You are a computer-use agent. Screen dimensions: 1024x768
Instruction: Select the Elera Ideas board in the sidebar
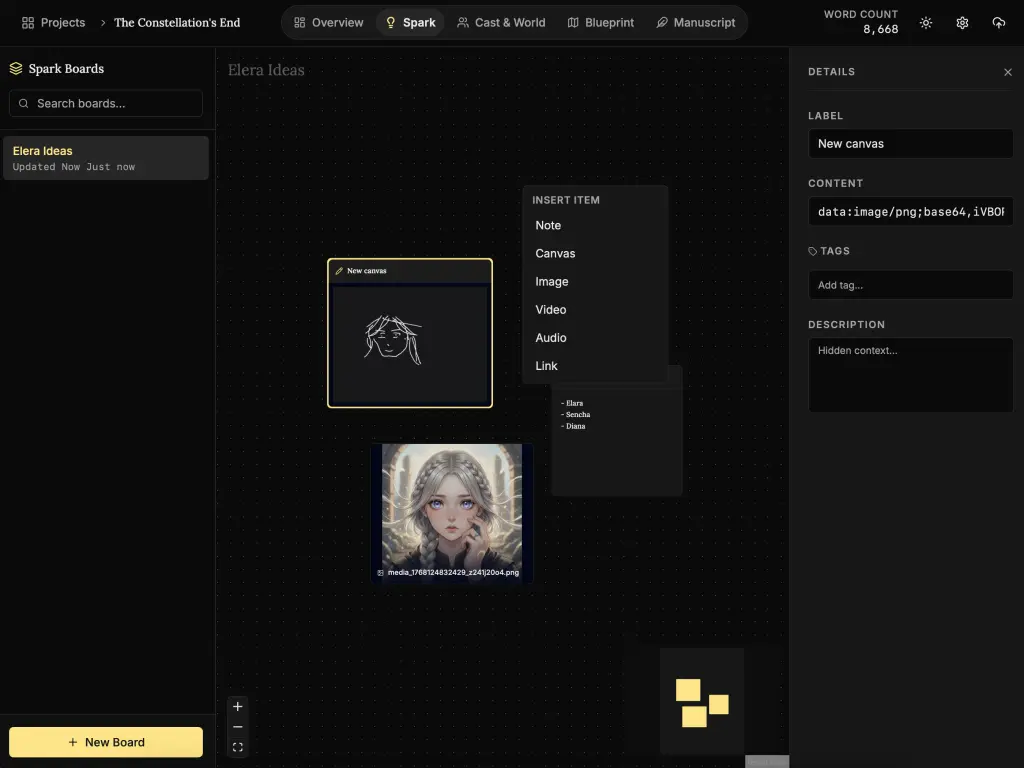[x=105, y=157]
